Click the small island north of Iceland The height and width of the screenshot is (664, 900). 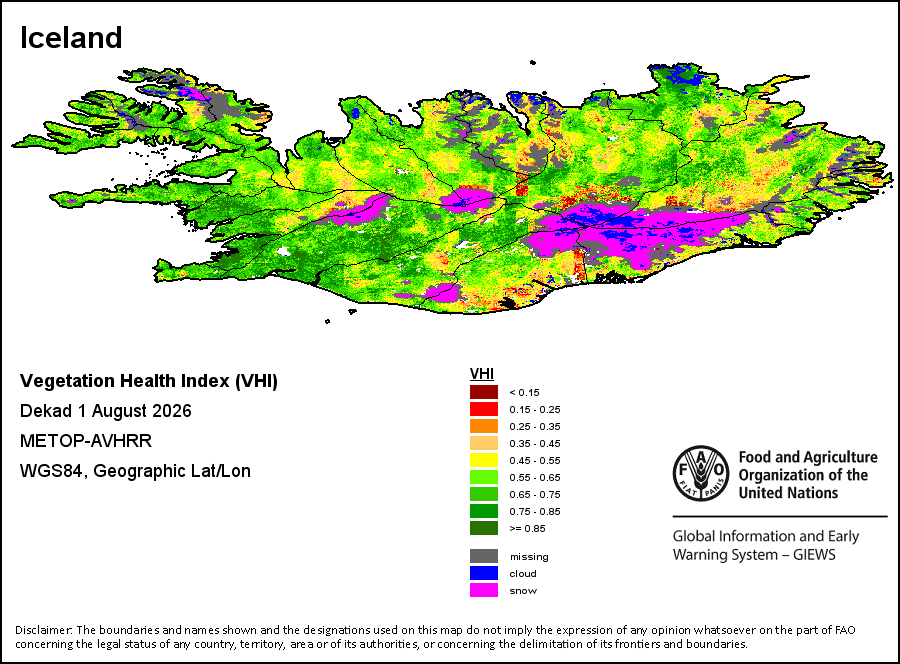(x=533, y=63)
